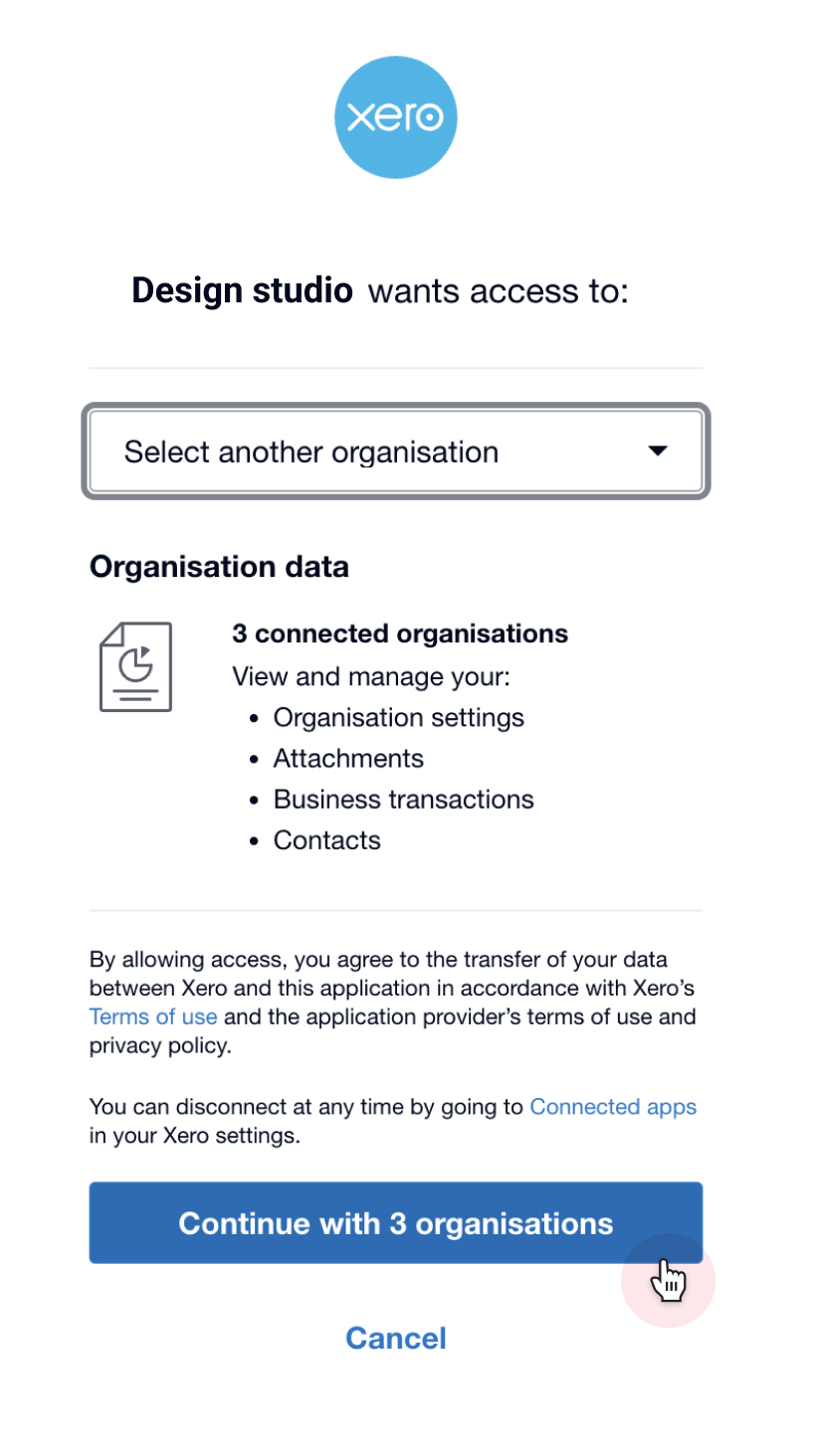Viewport: 818px width, 1456px height.
Task: Follow the Connected apps link
Action: pos(613,1107)
